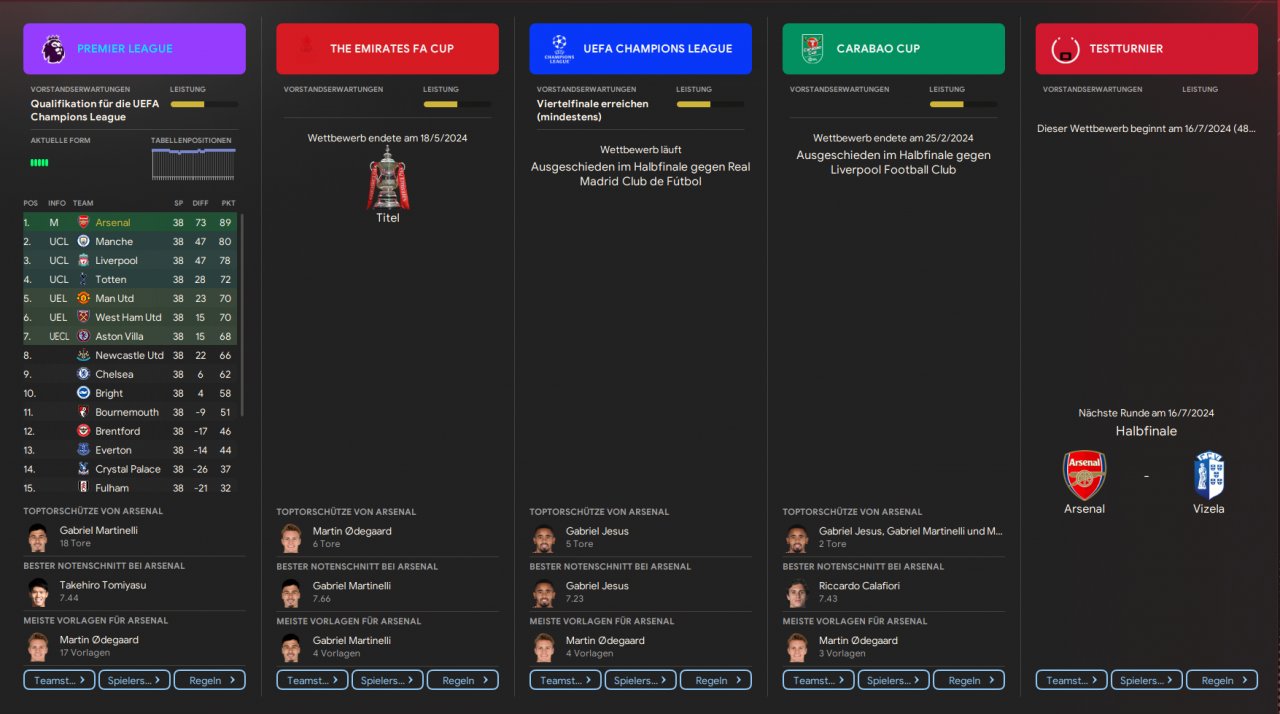Click the Champions League starball logo
Image resolution: width=1280 pixels, height=714 pixels.
[559, 49]
